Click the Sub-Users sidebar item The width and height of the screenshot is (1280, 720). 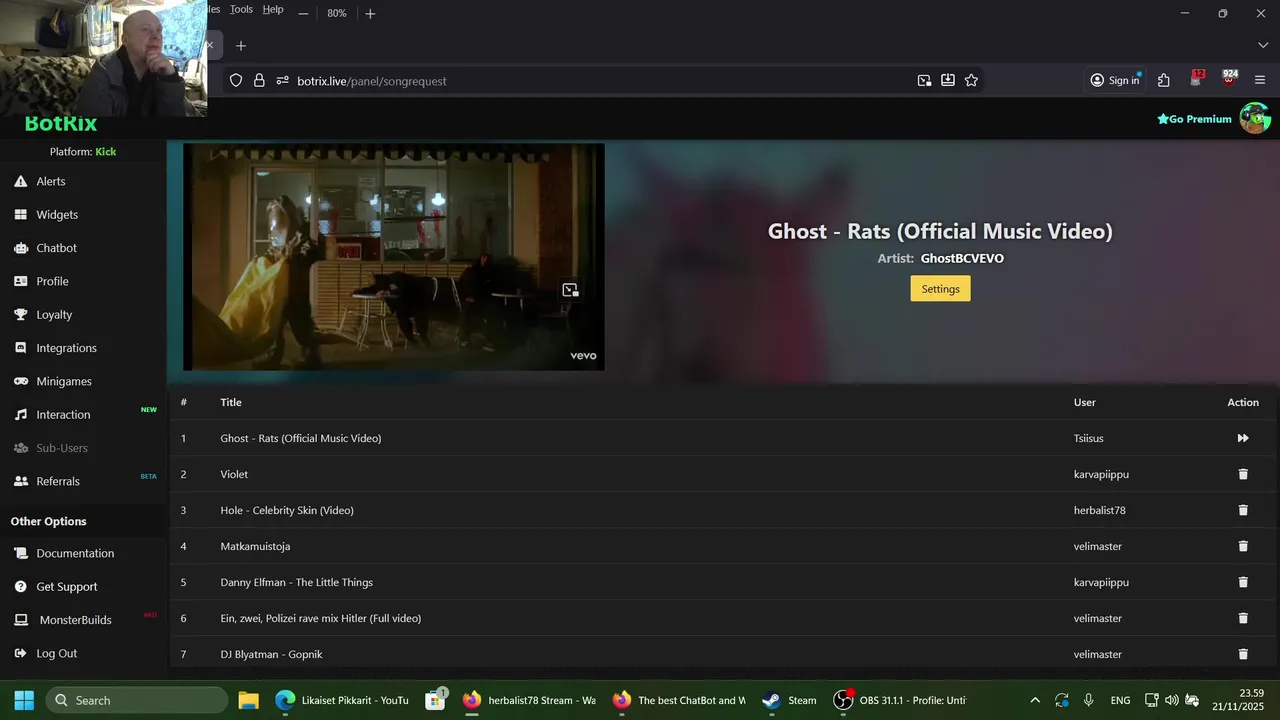[62, 448]
